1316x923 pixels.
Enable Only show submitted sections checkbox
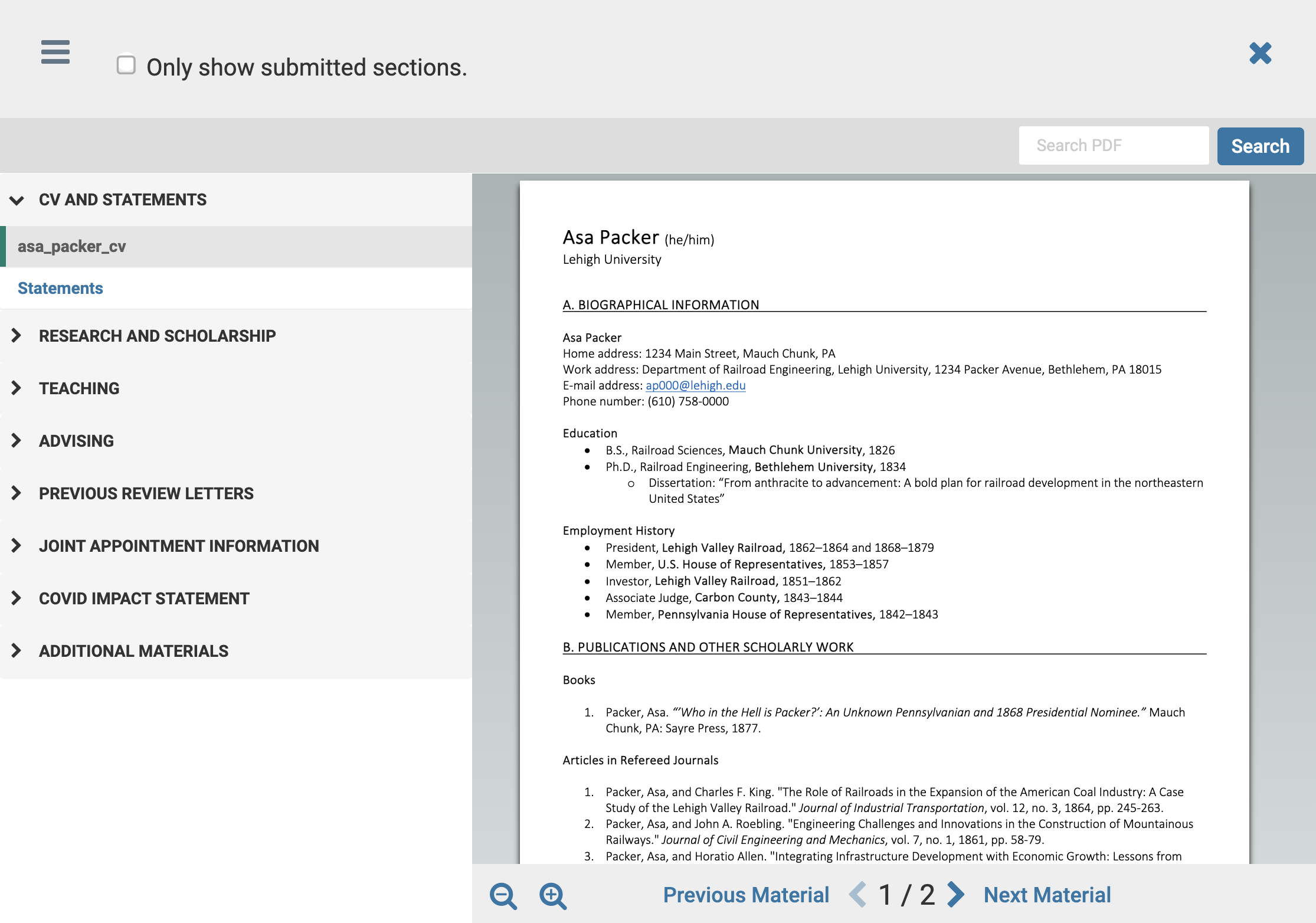pos(126,65)
